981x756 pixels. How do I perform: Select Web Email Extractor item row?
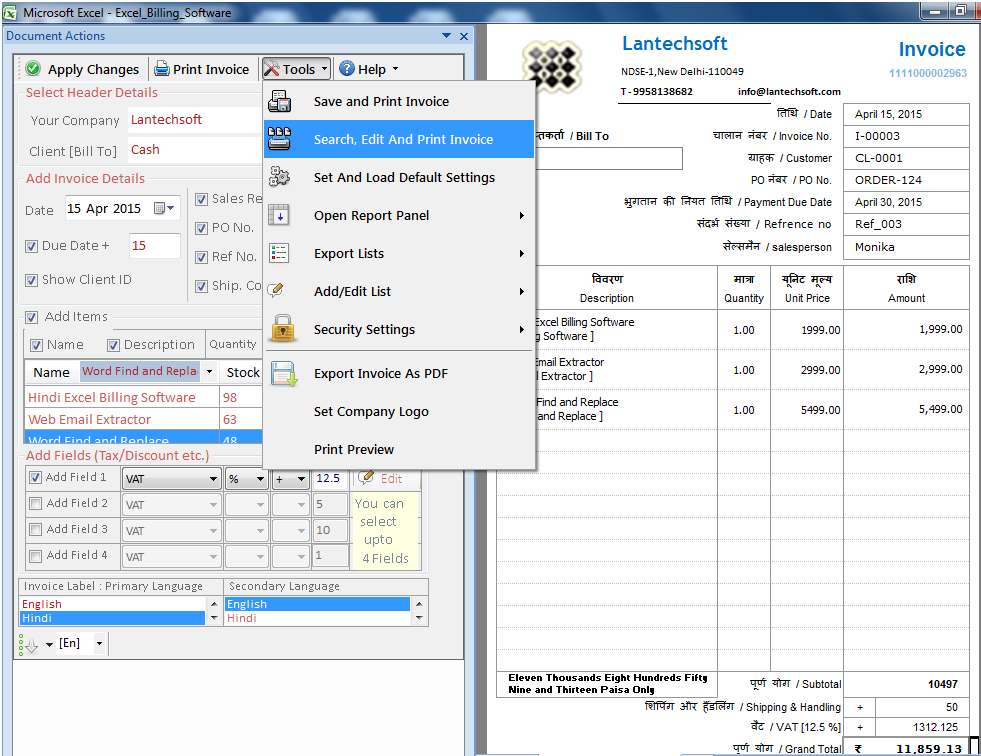click(143, 419)
